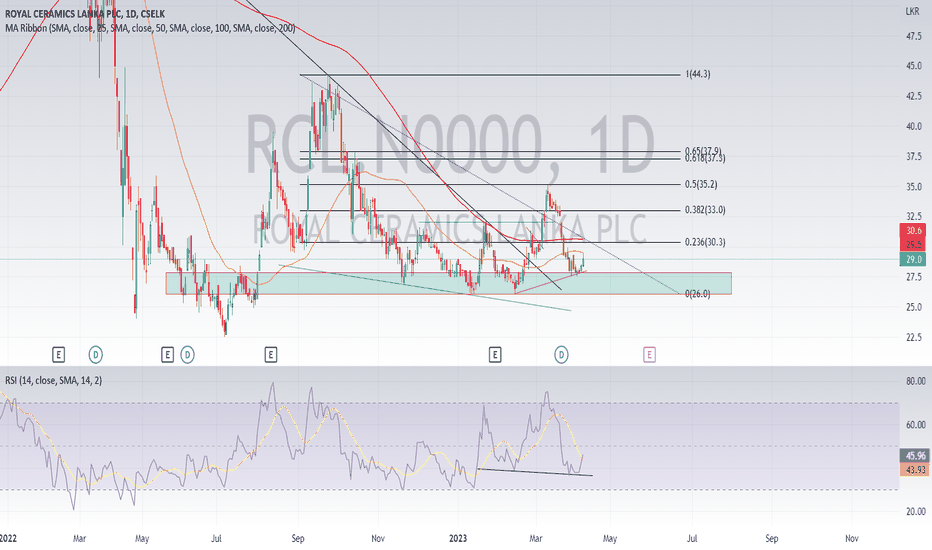Click the ROYAL CERAMICS LANKA PLC symbol title
This screenshot has width=932, height=550.
pos(85,13)
